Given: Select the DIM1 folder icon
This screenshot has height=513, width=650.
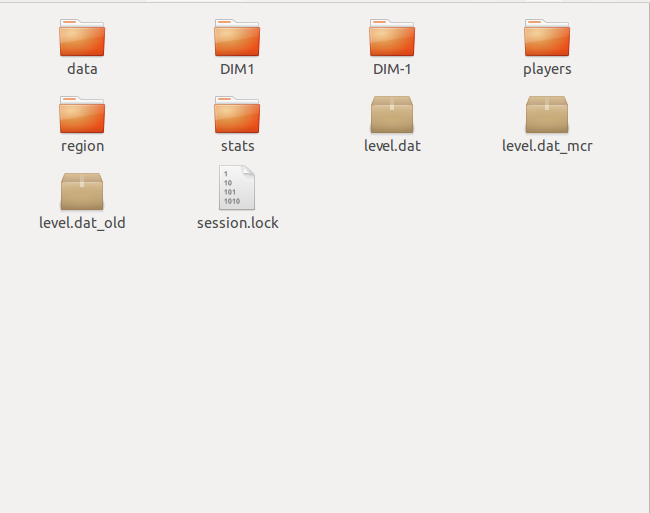Looking at the screenshot, I should coord(237,37).
